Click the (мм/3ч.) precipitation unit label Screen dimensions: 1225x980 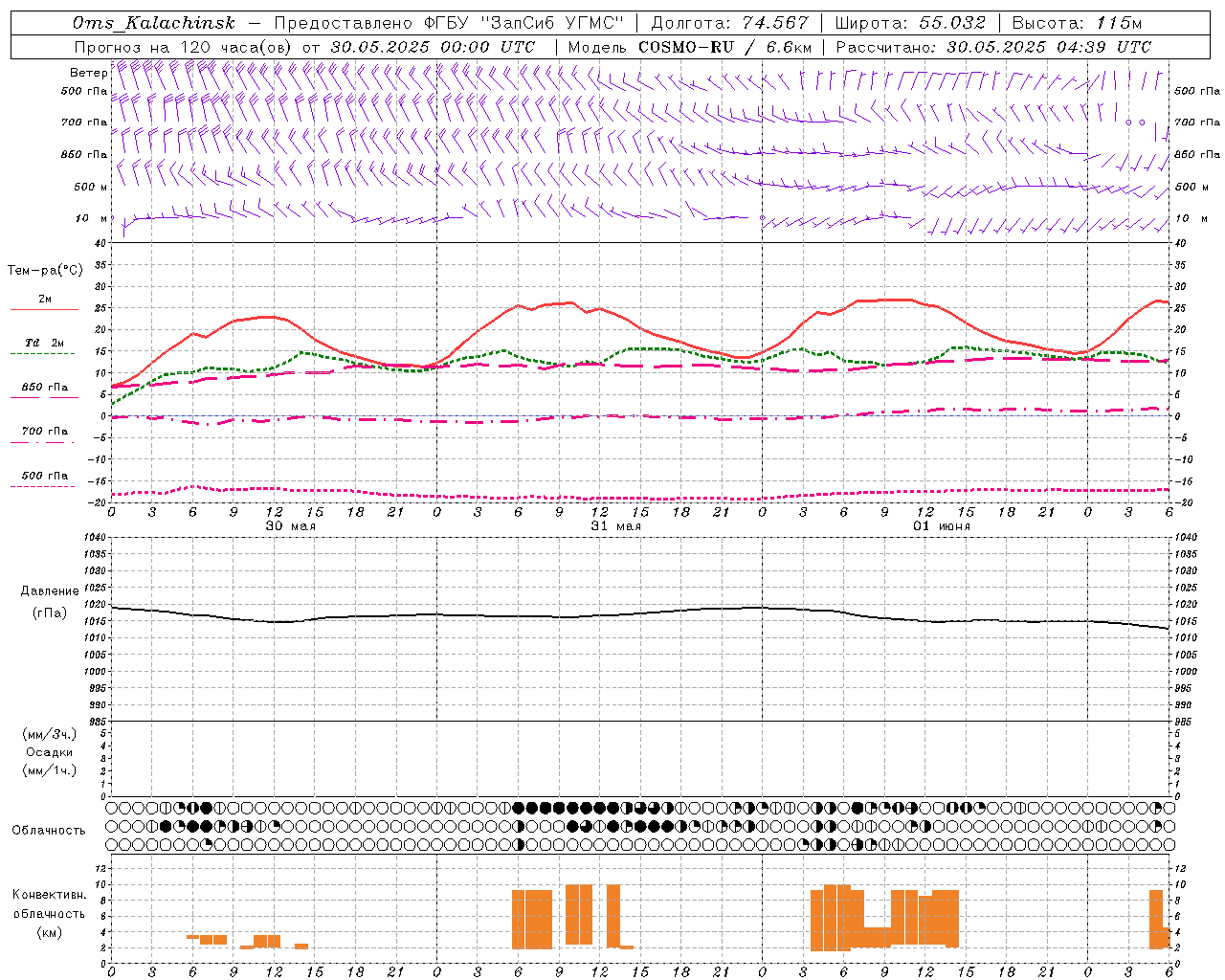pyautogui.click(x=50, y=734)
